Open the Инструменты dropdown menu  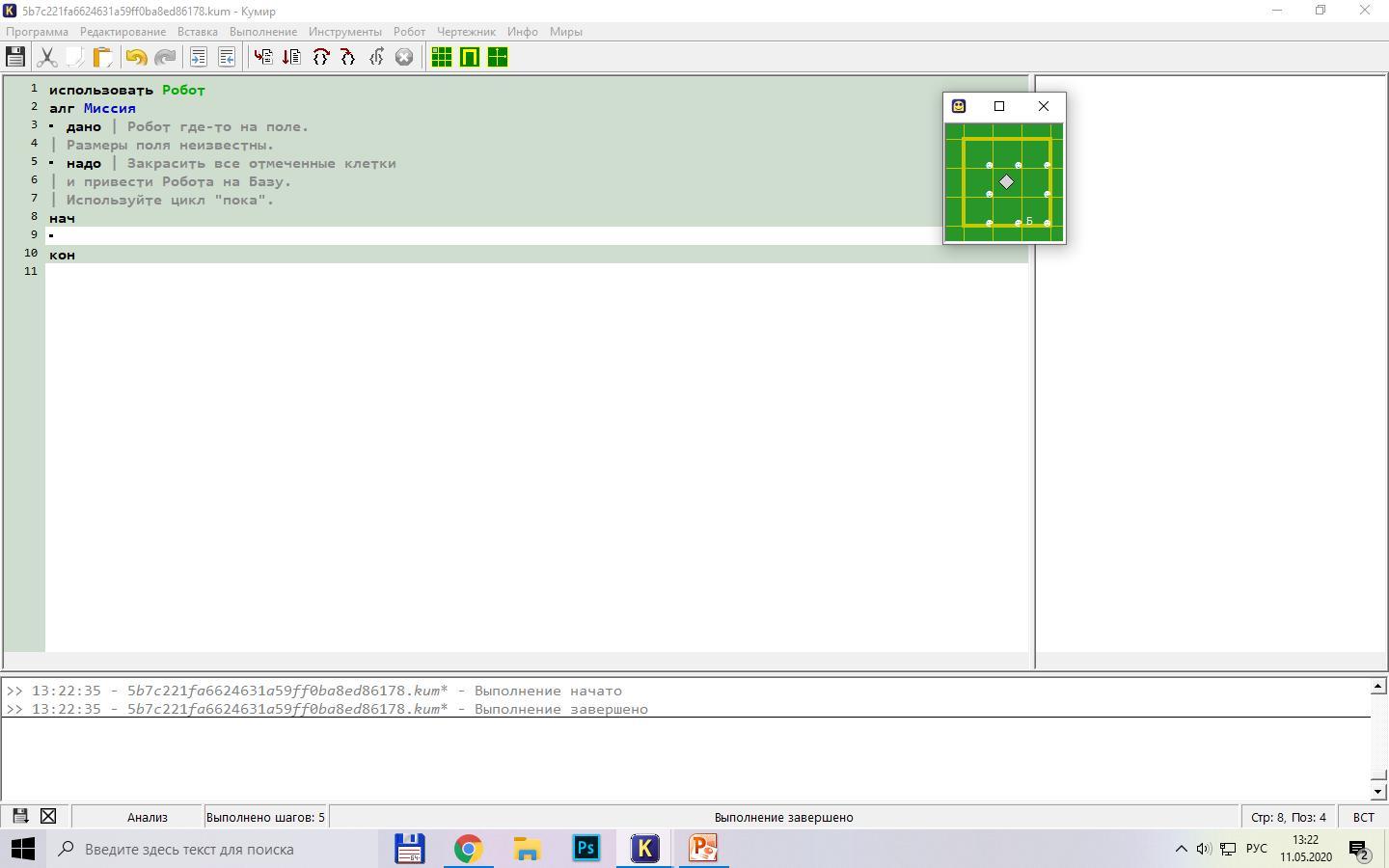[344, 32]
